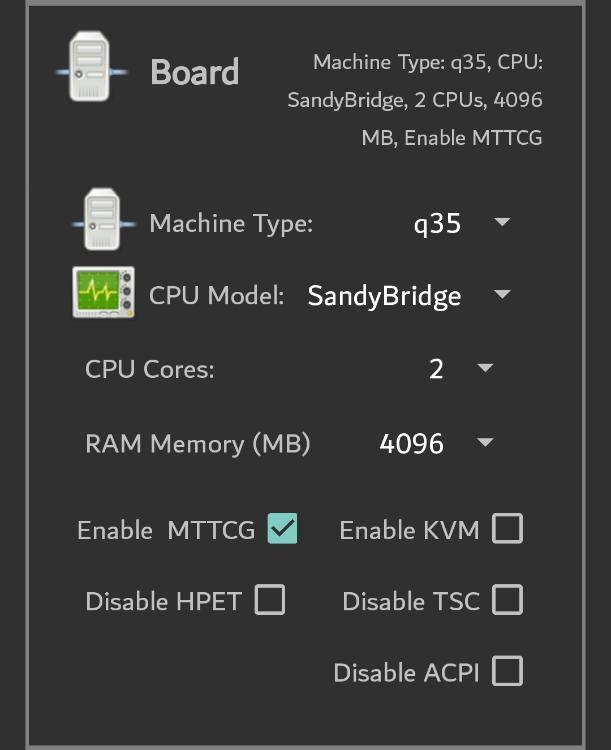
Task: Click the Board summary description text
Action: [415, 100]
